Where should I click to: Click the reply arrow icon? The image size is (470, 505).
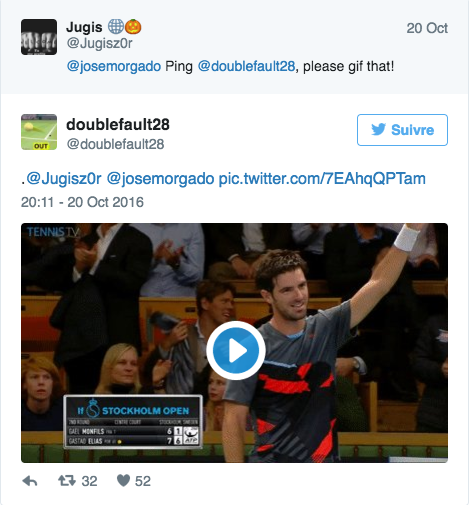[x=30, y=481]
